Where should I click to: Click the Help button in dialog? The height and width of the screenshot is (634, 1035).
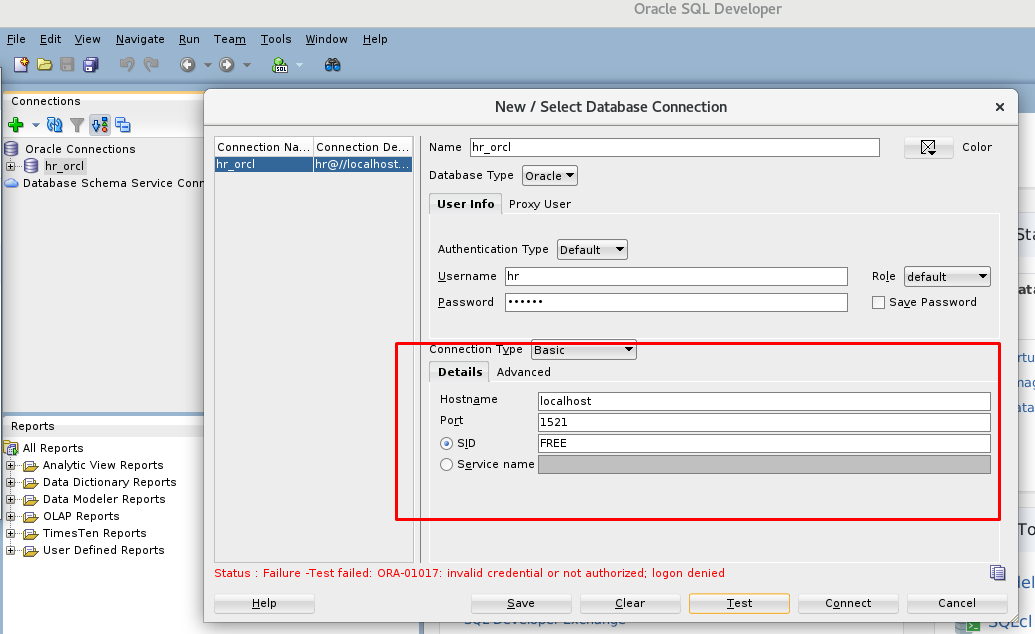tap(264, 603)
